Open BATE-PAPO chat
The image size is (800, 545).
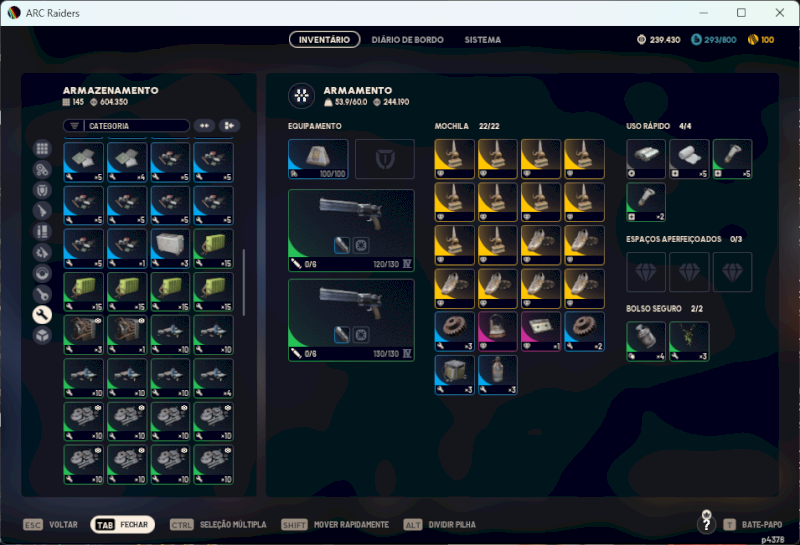[753, 525]
